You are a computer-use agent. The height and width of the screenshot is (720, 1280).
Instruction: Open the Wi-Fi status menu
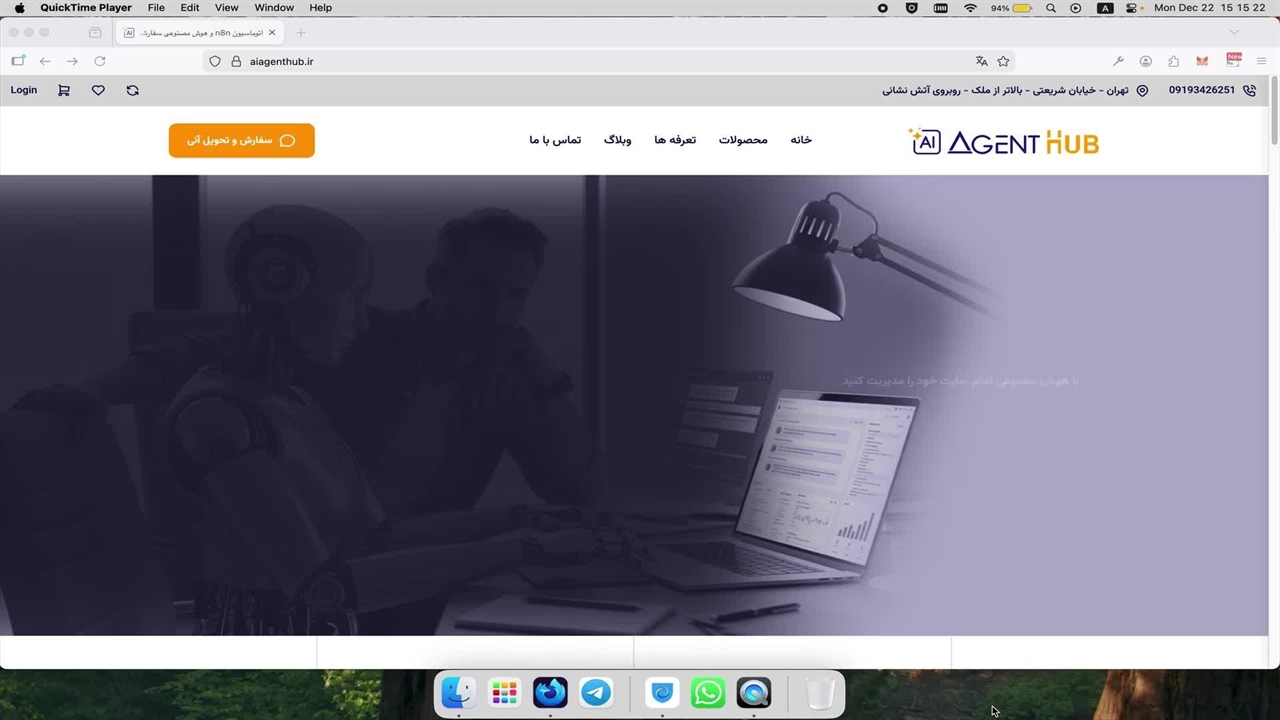coord(970,8)
